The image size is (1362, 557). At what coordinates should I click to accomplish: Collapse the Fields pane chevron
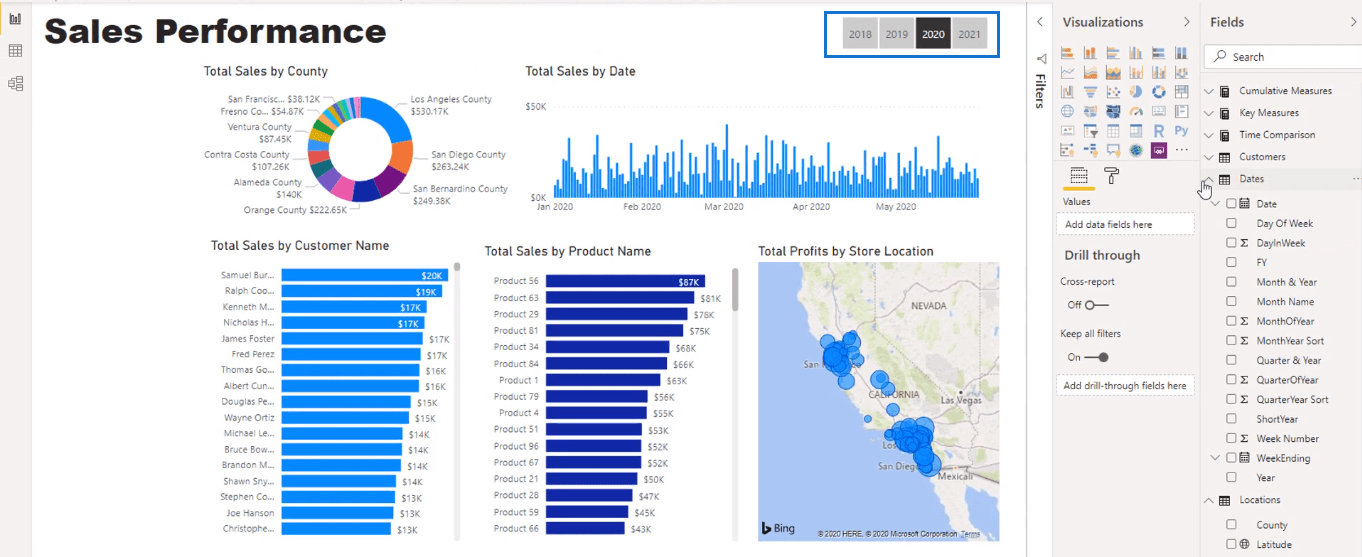1353,22
